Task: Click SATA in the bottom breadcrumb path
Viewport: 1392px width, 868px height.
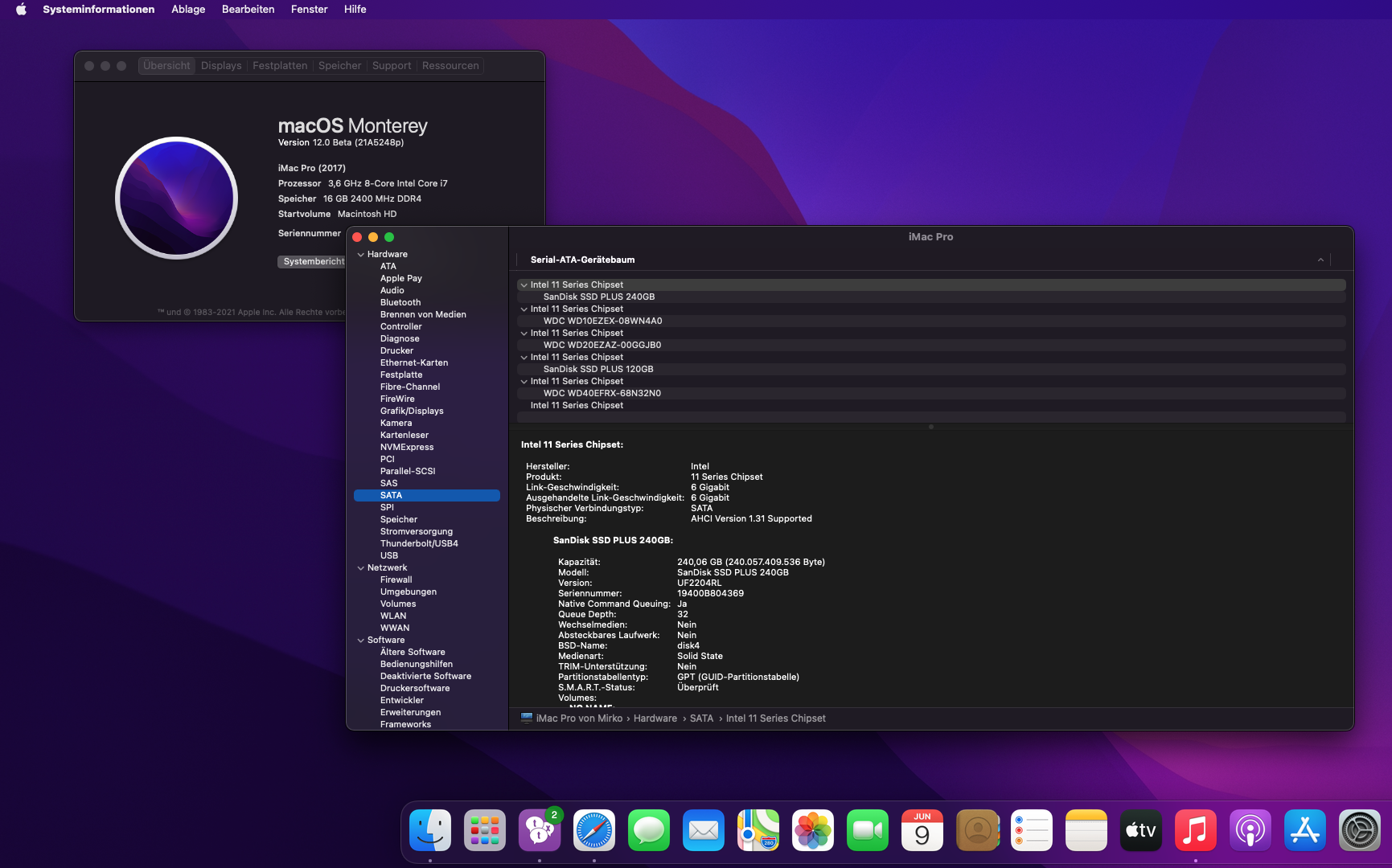Action: pos(701,719)
